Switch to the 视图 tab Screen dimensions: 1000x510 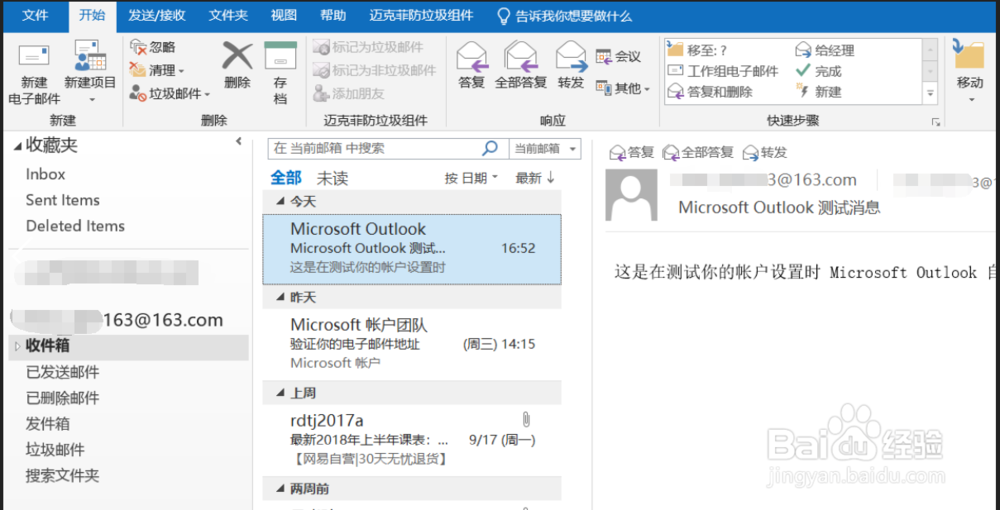point(284,16)
